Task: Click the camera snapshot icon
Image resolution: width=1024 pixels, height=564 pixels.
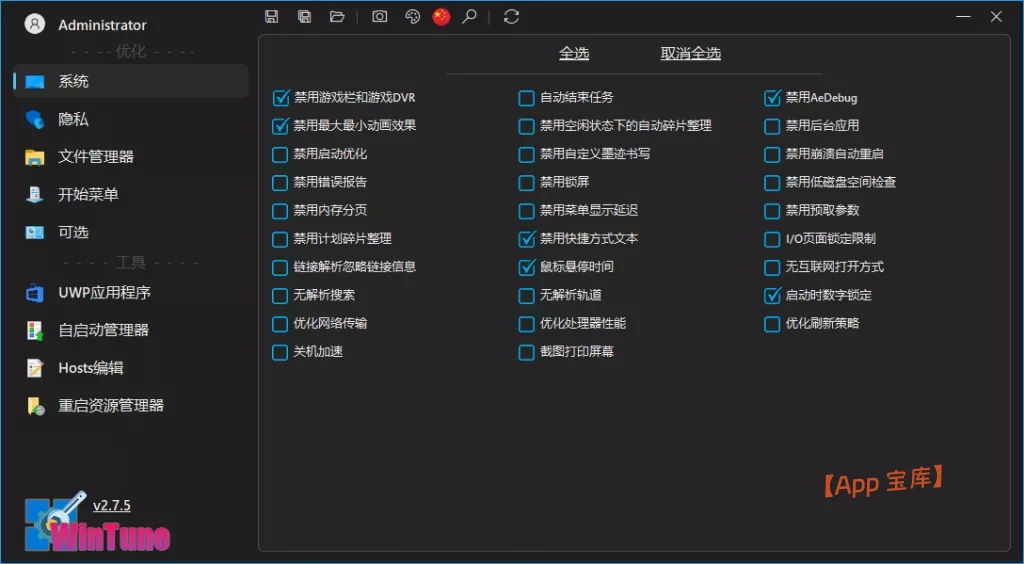Action: click(379, 17)
